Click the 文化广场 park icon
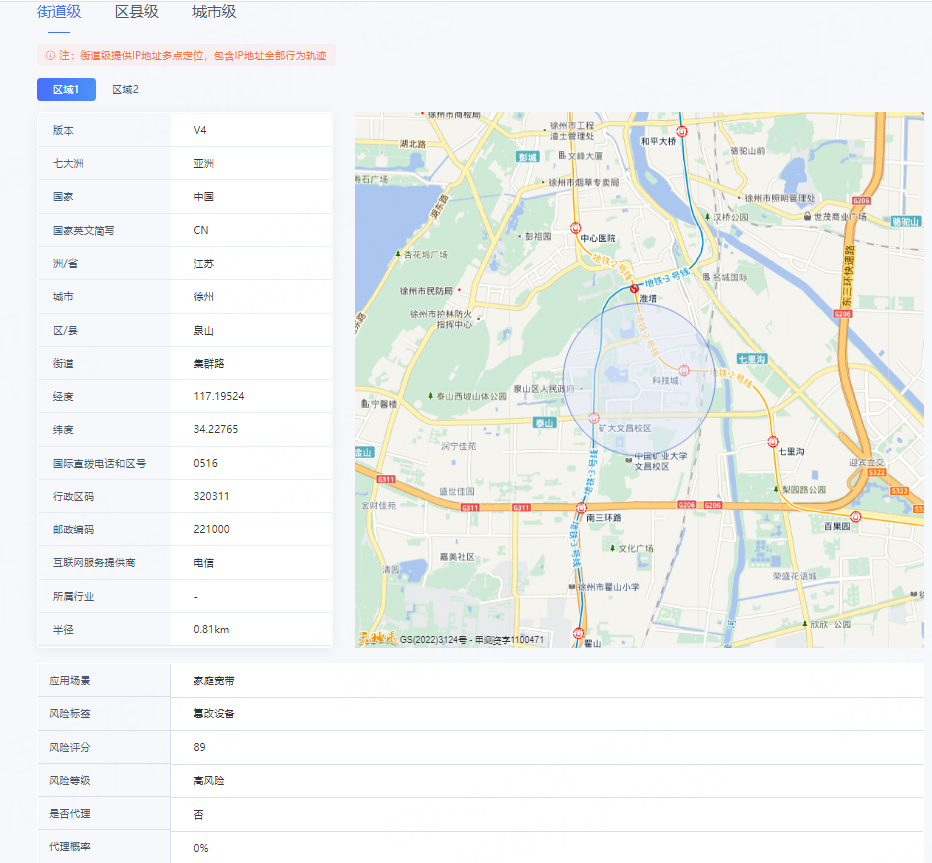 [x=612, y=548]
